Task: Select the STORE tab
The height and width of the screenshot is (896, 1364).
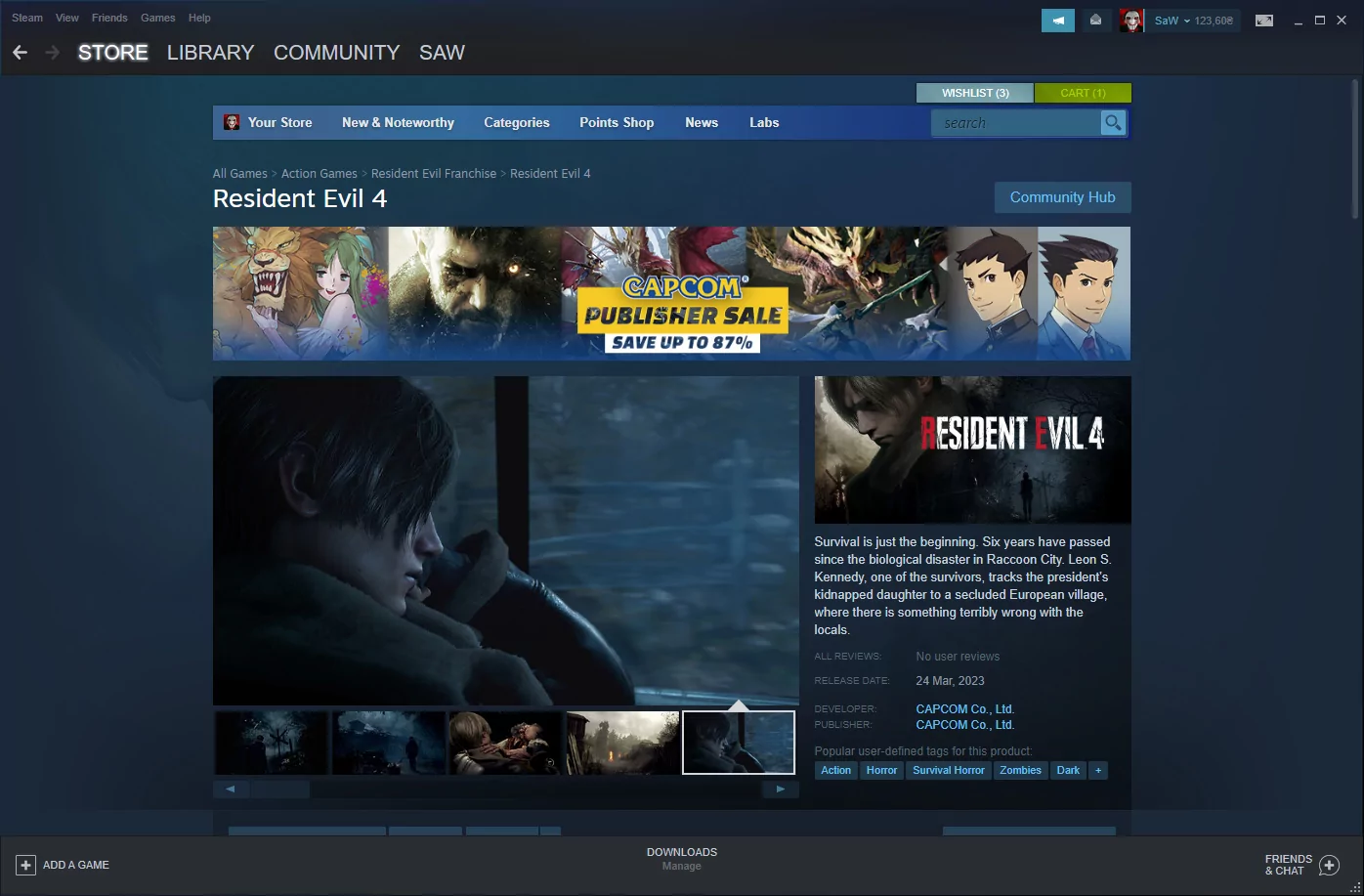Action: coord(113,53)
